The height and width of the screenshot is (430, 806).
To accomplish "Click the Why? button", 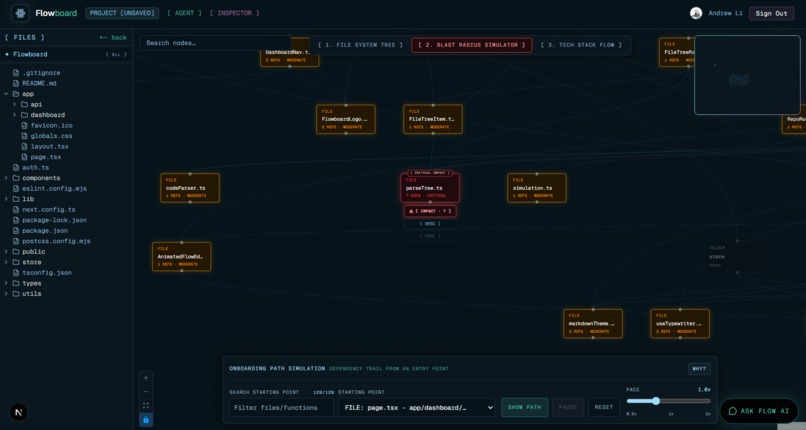I will [699, 368].
